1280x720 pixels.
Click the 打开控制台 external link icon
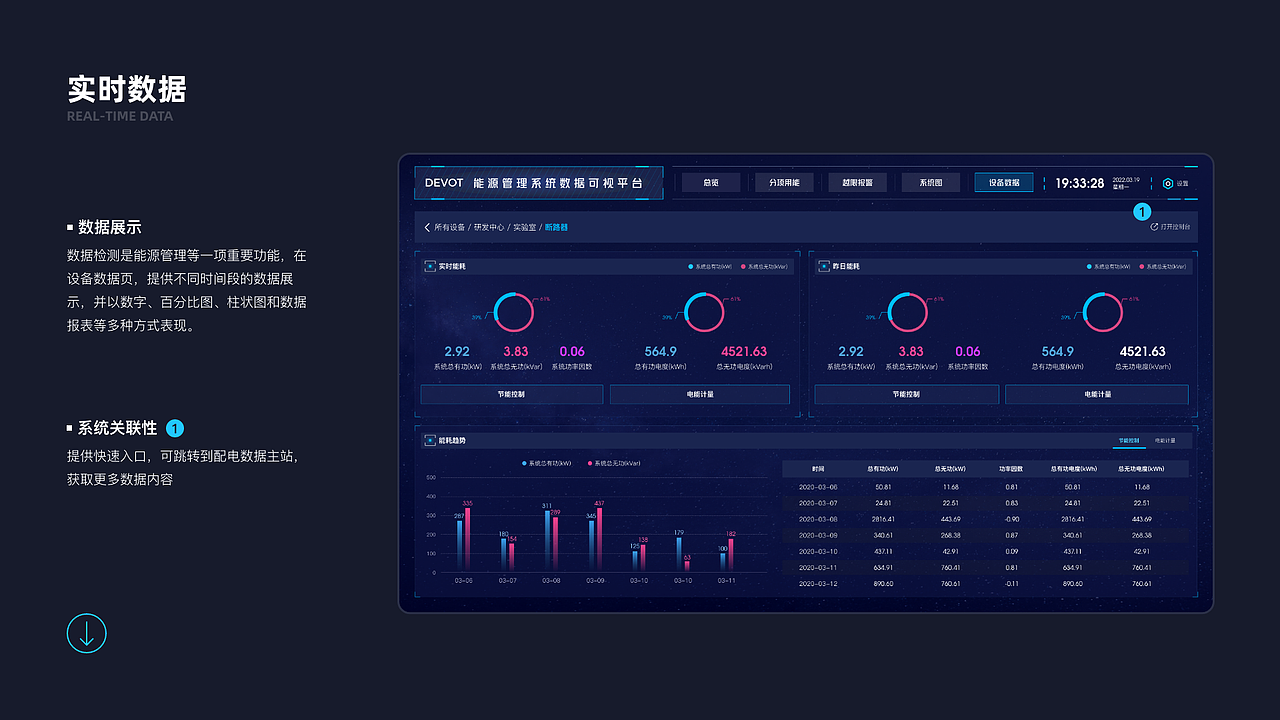click(1153, 227)
